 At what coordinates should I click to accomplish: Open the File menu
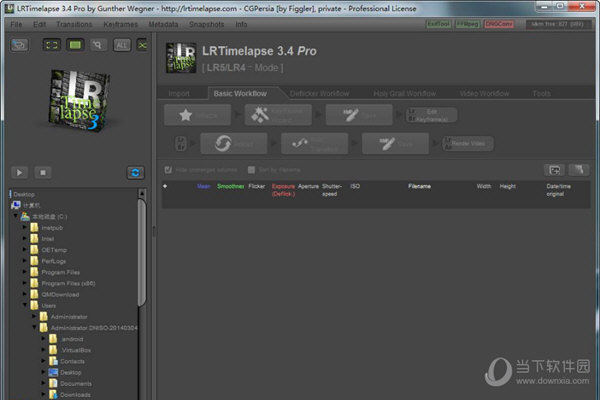[x=16, y=24]
